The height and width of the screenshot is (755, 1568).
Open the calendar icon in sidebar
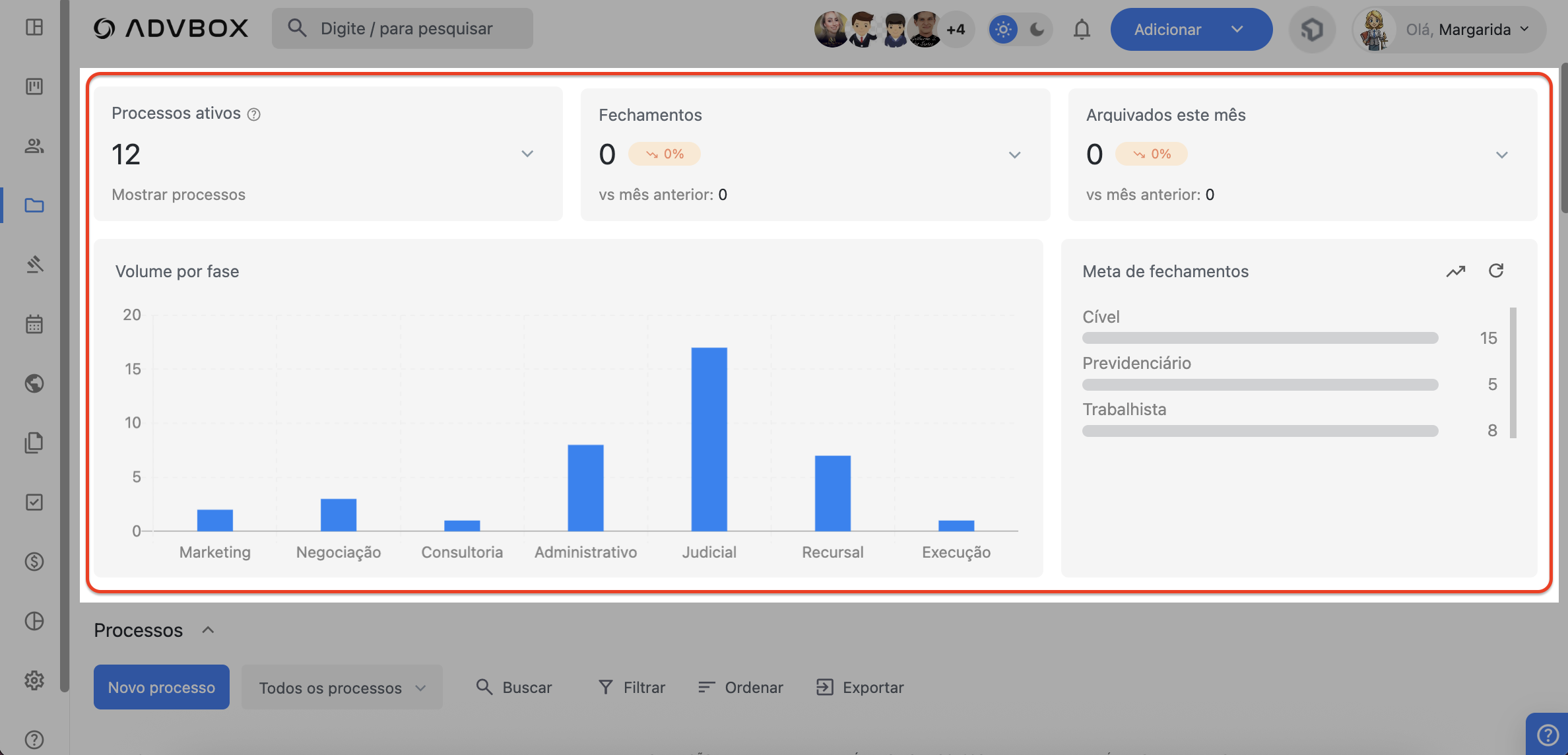34,324
